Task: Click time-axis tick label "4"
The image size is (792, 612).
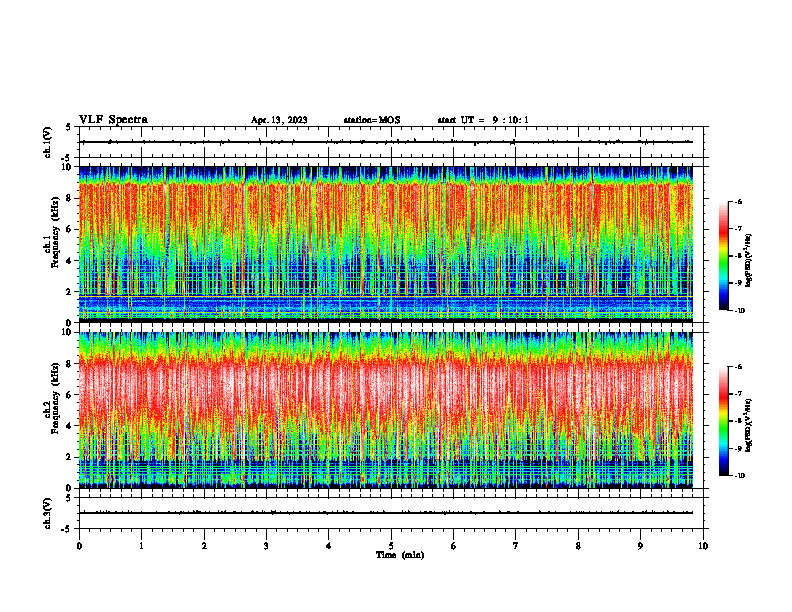Action: [329, 546]
